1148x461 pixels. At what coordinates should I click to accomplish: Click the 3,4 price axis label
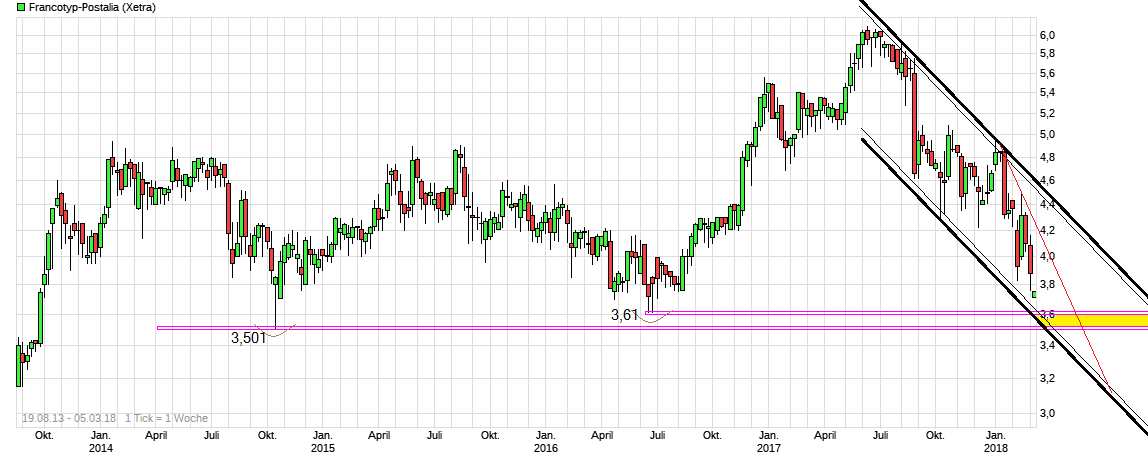[1047, 345]
